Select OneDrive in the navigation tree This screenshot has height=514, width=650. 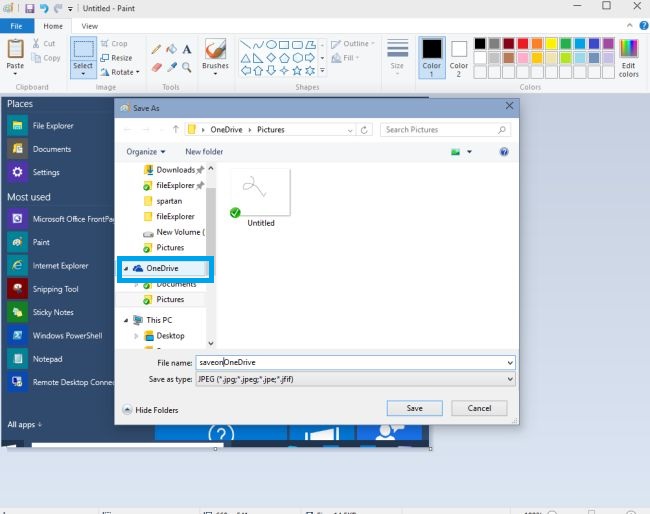click(x=162, y=268)
